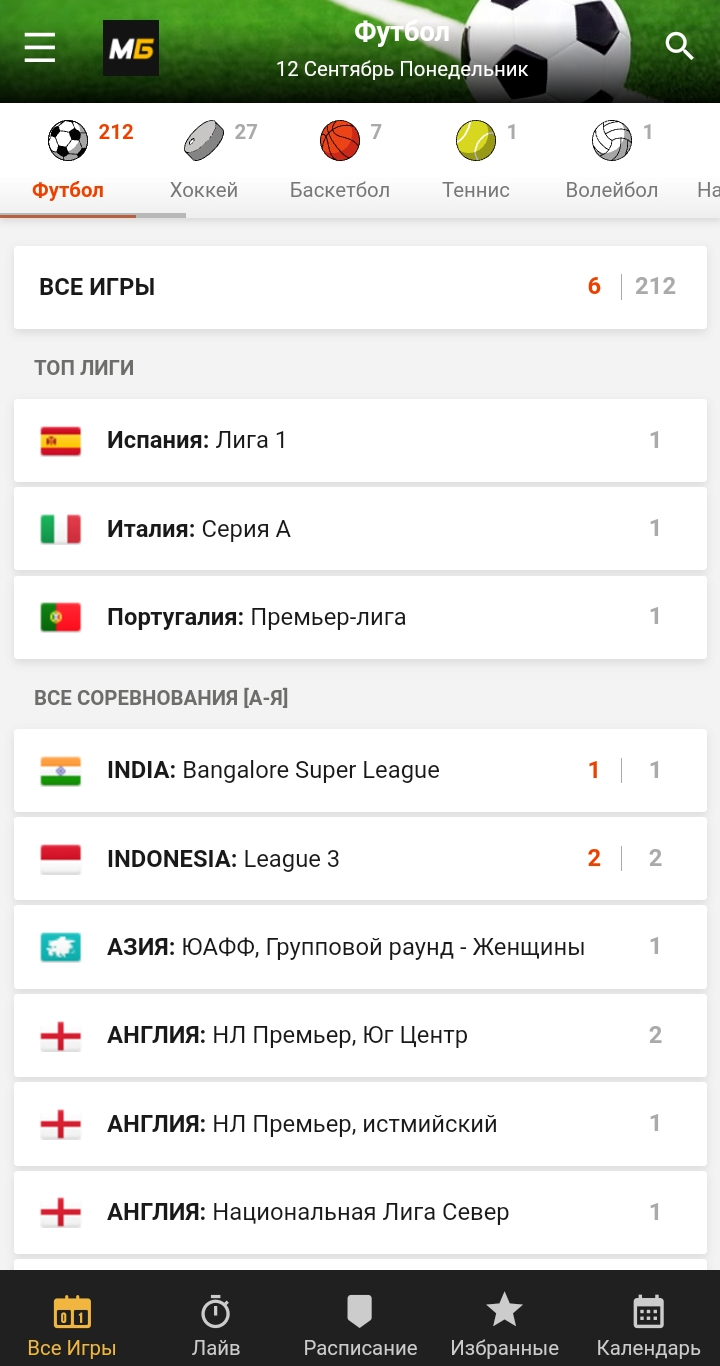
Task: Select the tennis ball icon
Action: 476,141
